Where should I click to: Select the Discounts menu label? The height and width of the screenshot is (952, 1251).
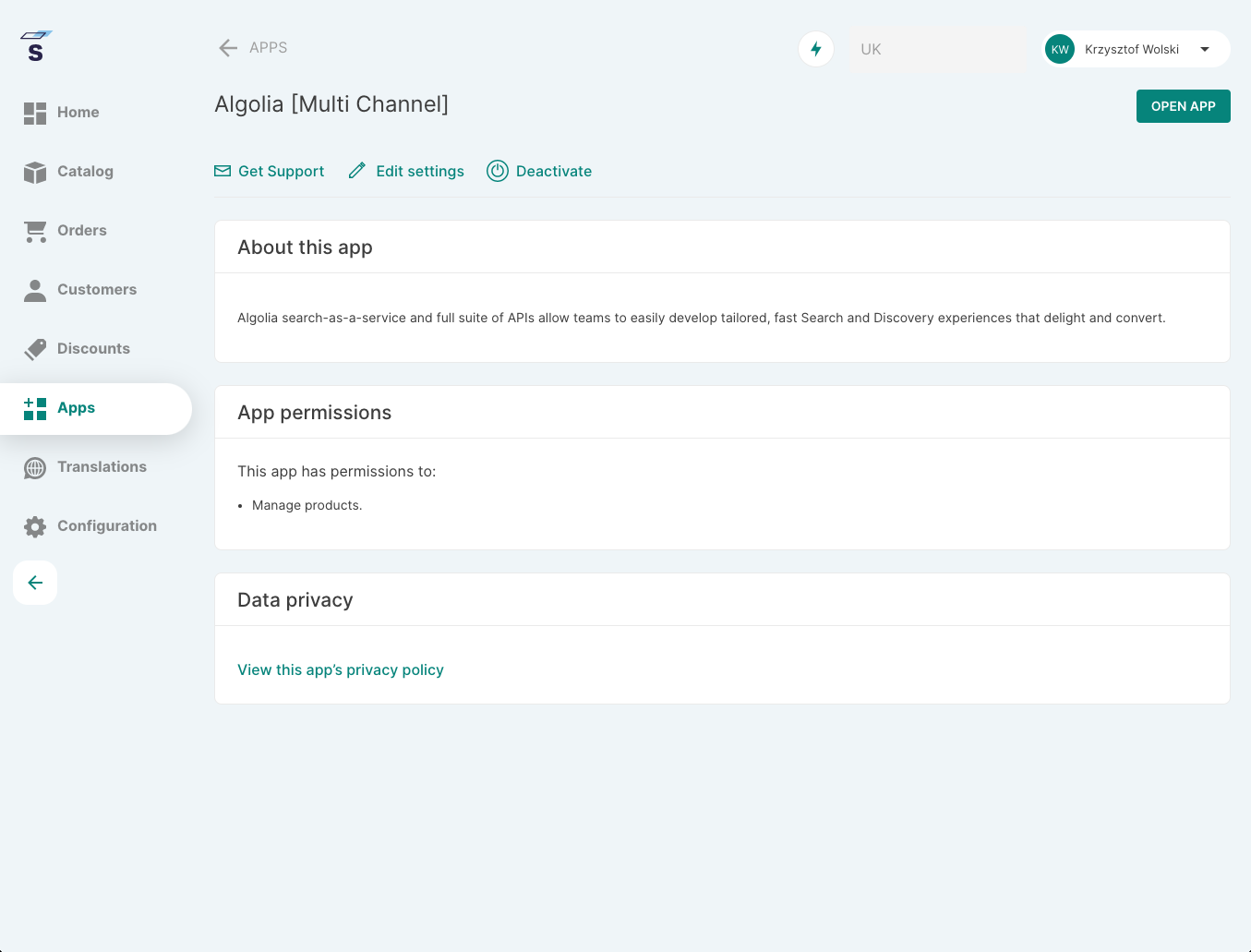pos(93,348)
